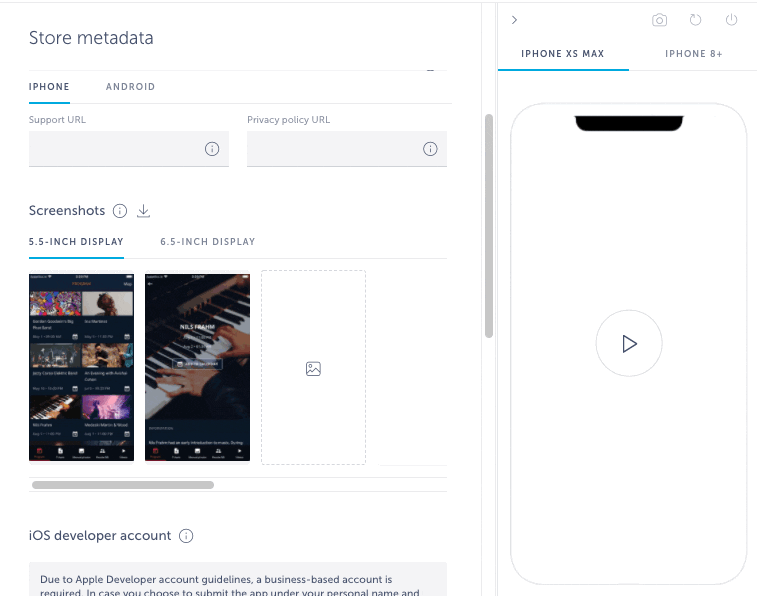Screen dimensions: 757x596
Task: Focus the Privacy policy URL input field
Action: click(x=347, y=149)
